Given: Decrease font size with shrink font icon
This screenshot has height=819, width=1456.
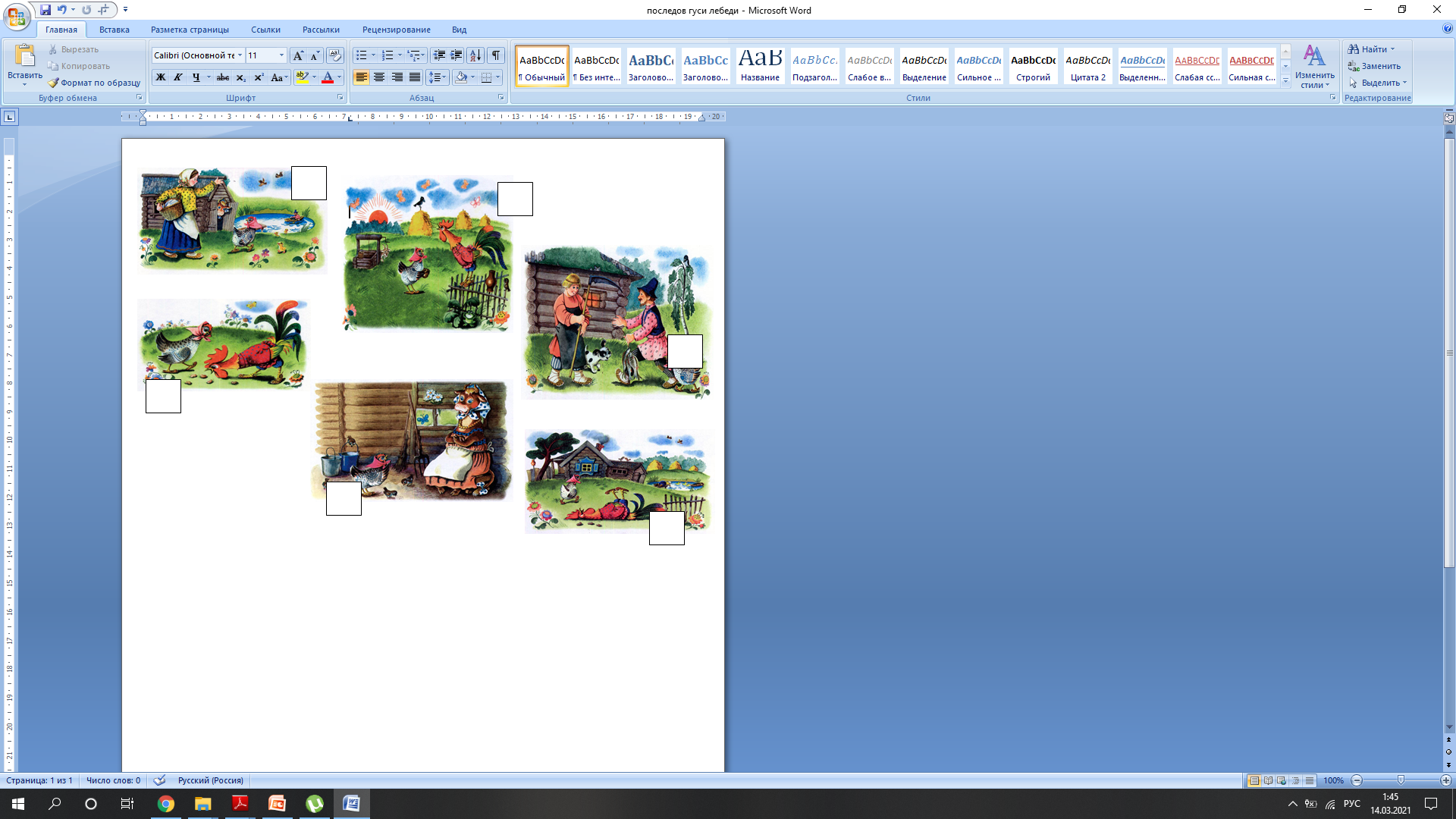Looking at the screenshot, I should tap(315, 55).
